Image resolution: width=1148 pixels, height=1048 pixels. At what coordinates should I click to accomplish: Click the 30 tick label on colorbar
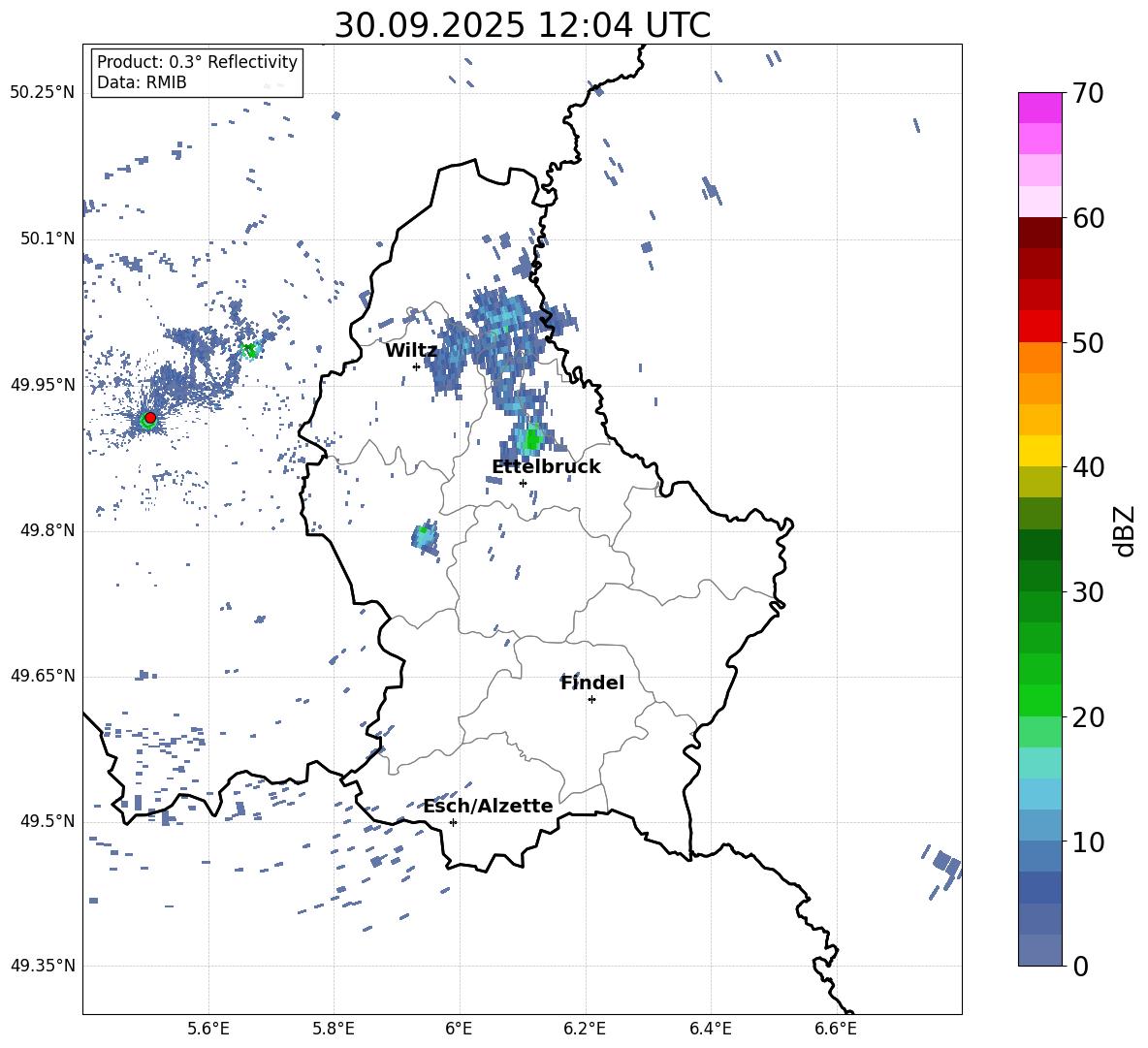tap(1088, 592)
